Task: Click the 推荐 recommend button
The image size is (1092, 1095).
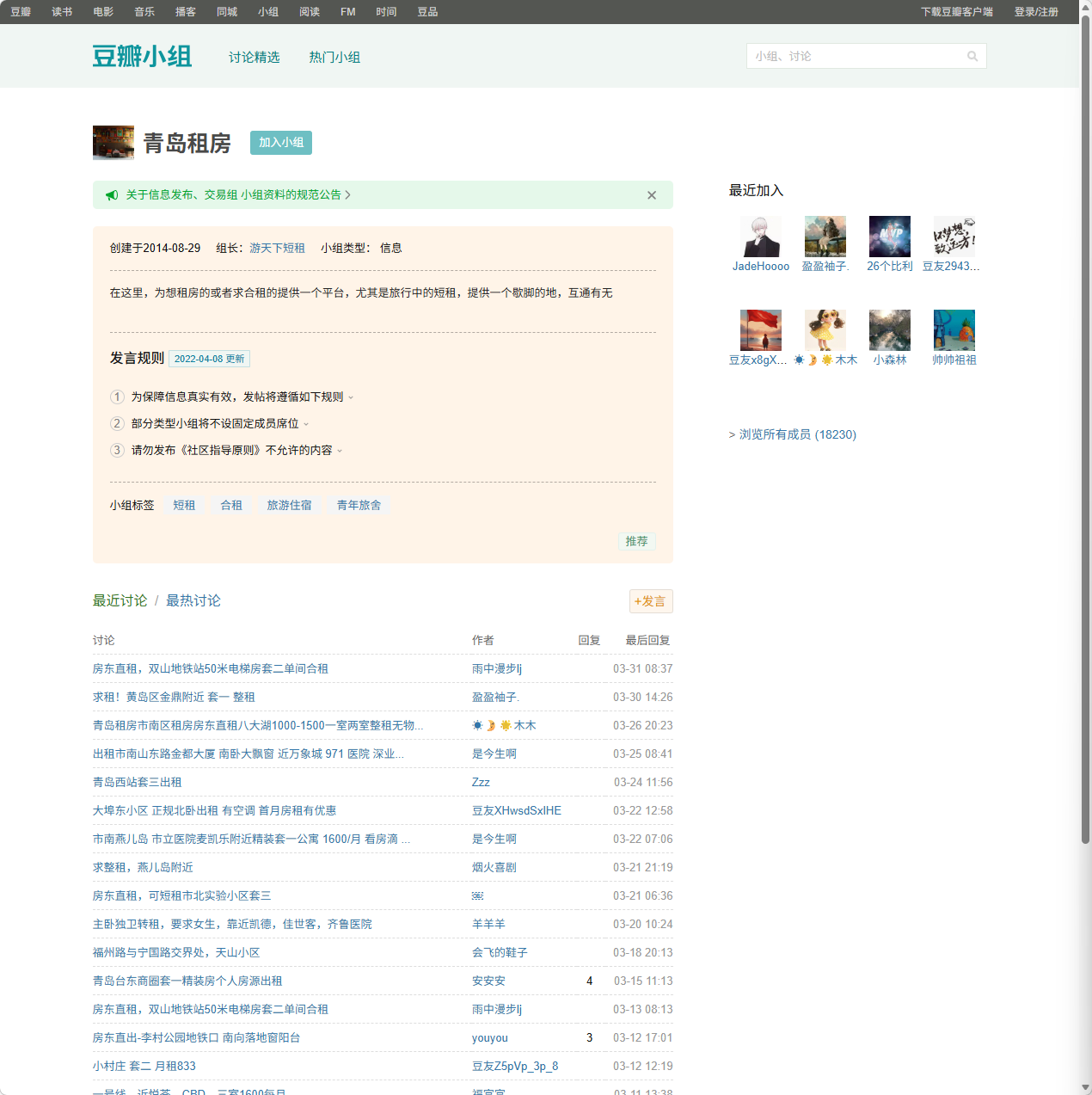Action: (x=636, y=541)
